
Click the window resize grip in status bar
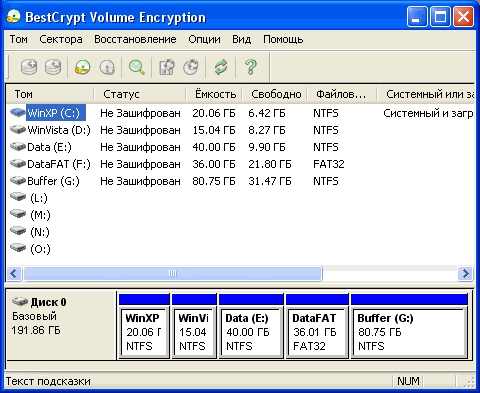tap(469, 382)
